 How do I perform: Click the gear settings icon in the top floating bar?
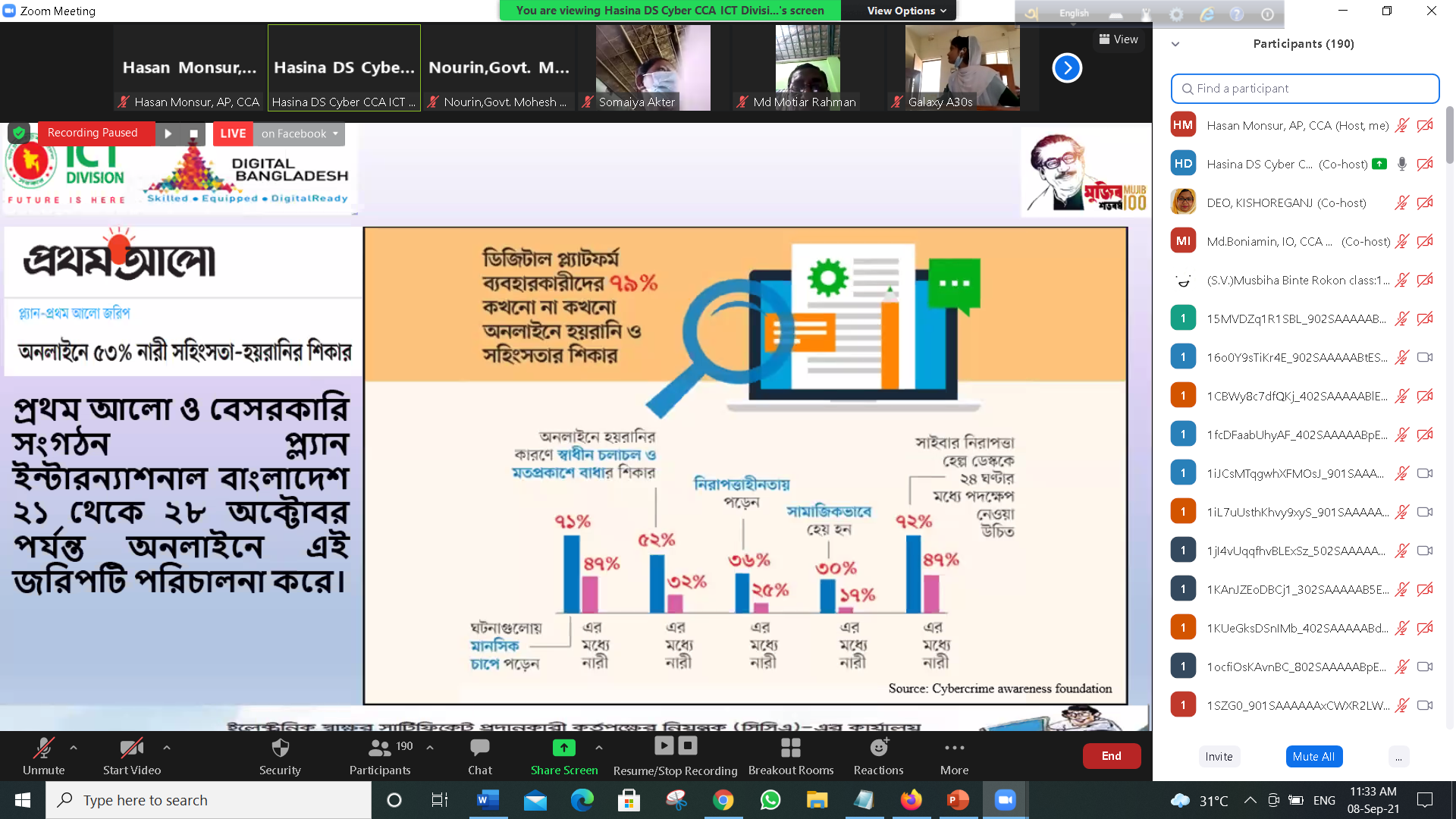click(1176, 14)
